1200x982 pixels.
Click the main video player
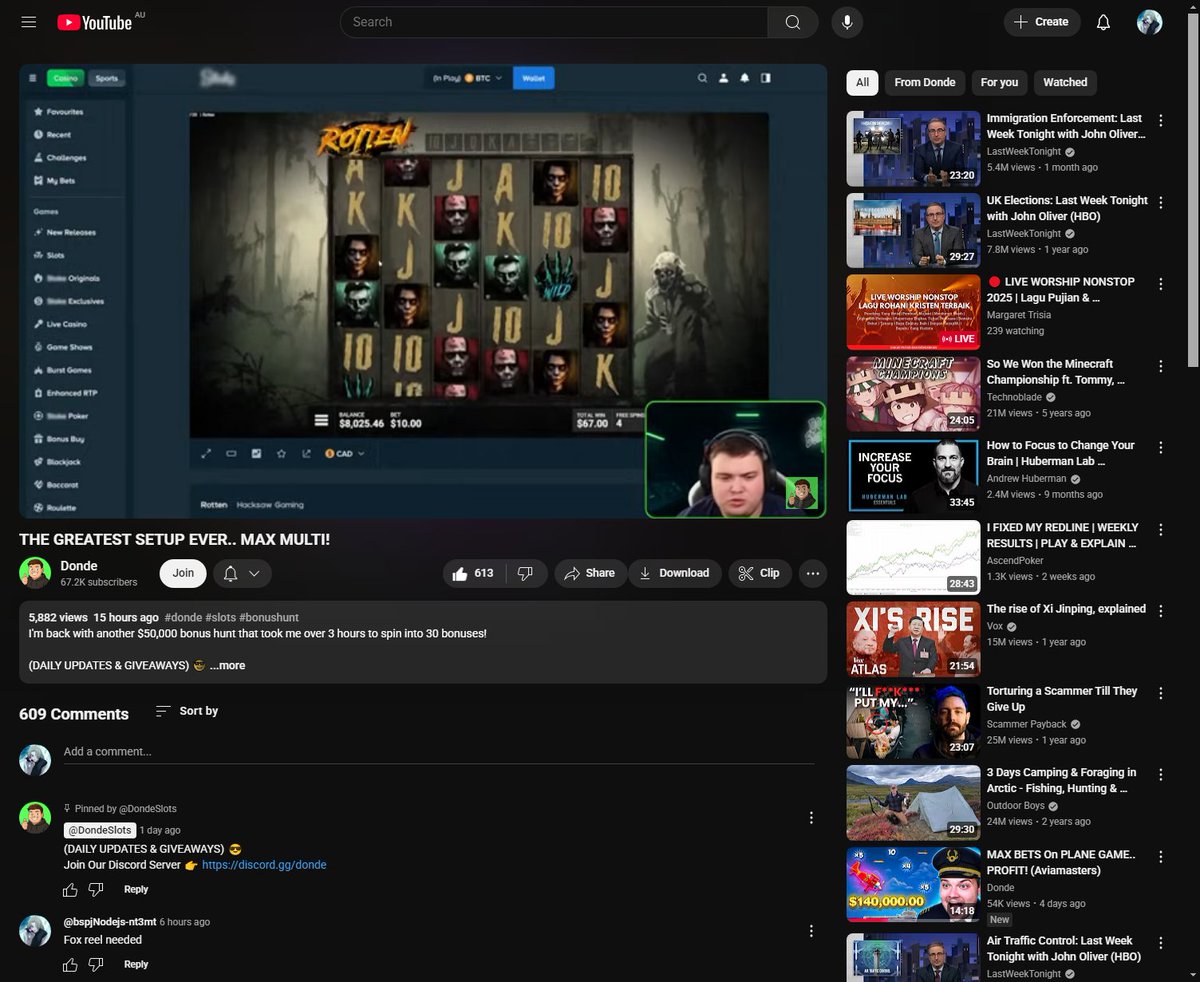(x=423, y=291)
